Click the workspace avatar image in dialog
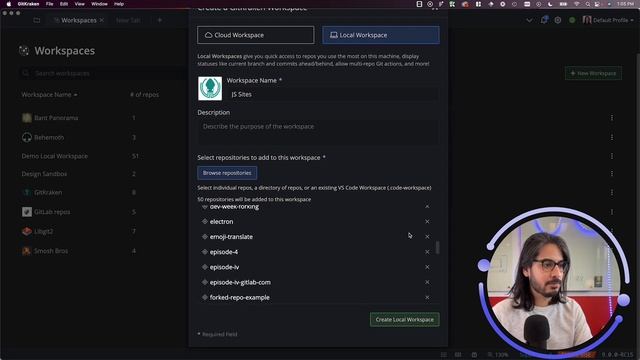 pos(210,88)
